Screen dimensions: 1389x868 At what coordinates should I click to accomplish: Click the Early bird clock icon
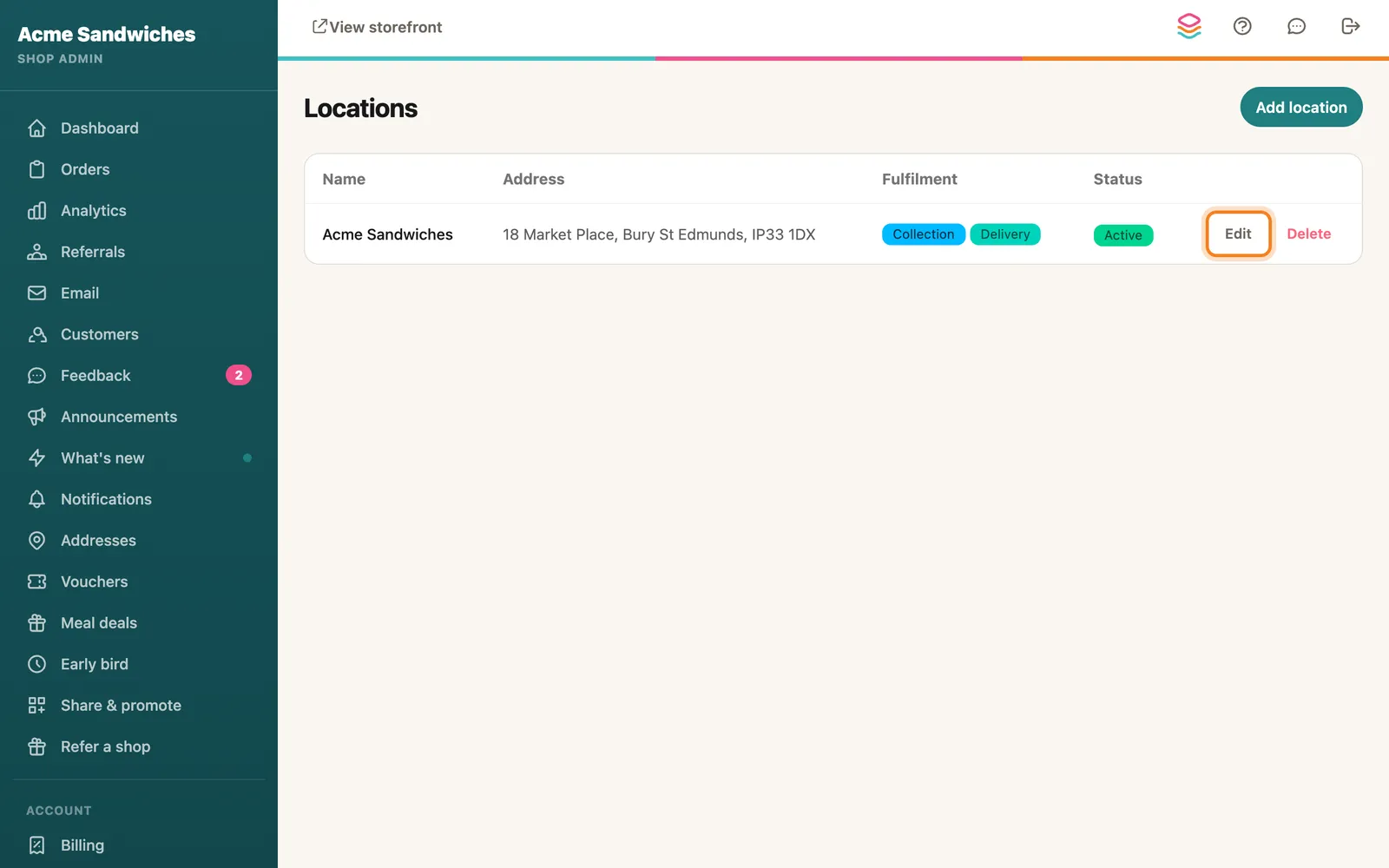tap(36, 664)
